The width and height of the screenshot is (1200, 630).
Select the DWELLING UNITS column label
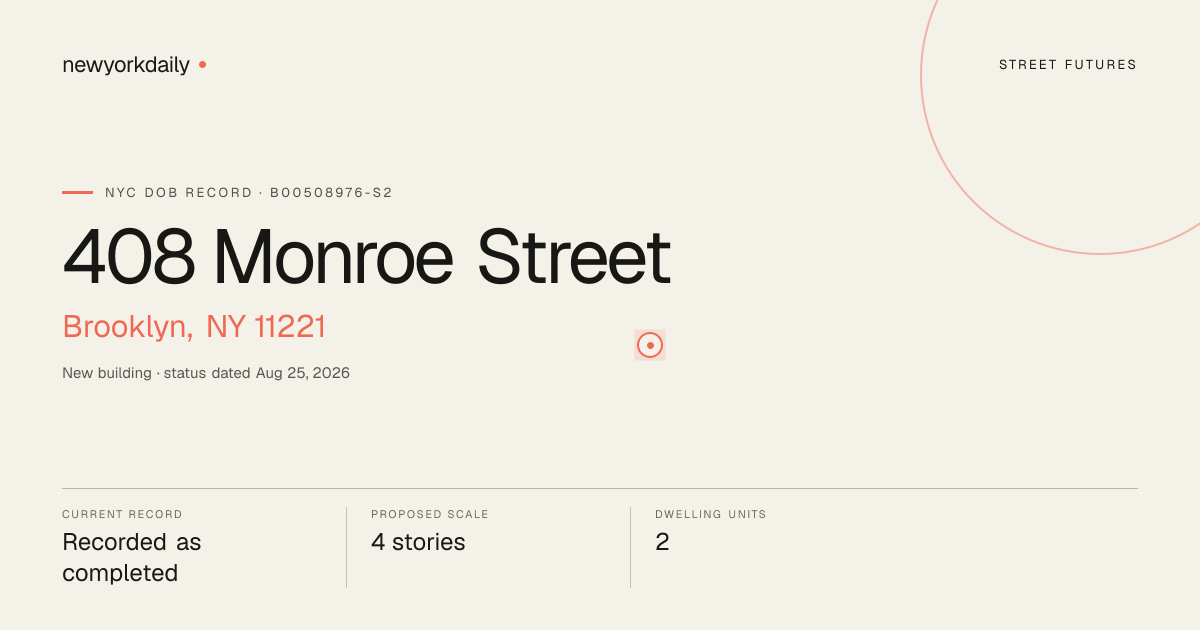[x=711, y=514]
